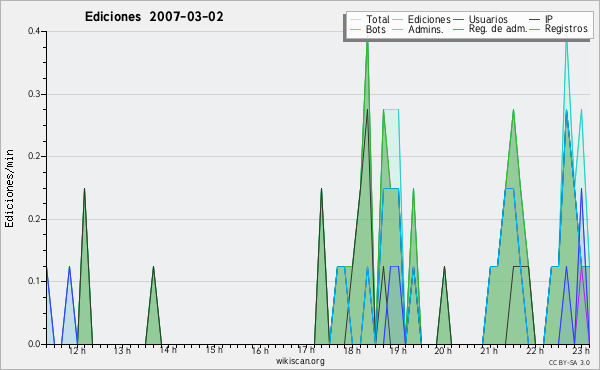
Task: Click the "Ediciones/min" vertical axis title
Action: click(x=9, y=188)
